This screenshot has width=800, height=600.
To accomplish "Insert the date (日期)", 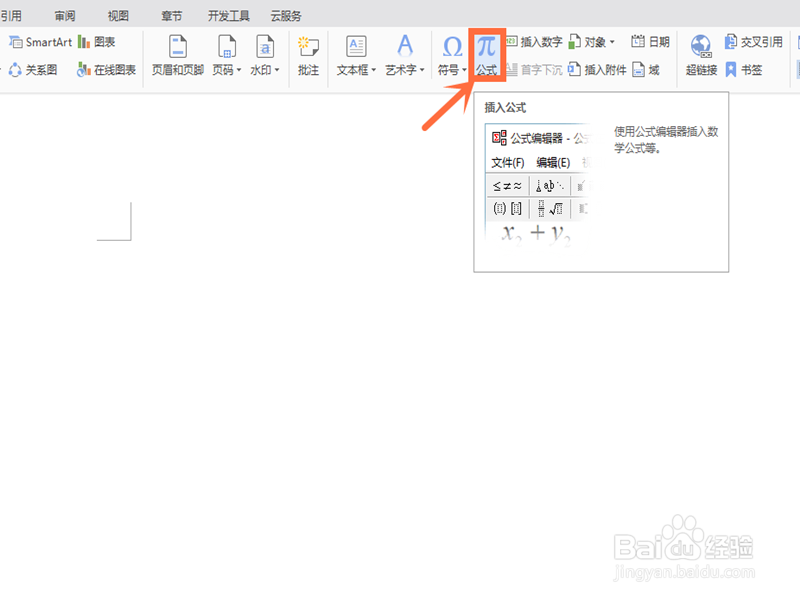I will click(650, 42).
